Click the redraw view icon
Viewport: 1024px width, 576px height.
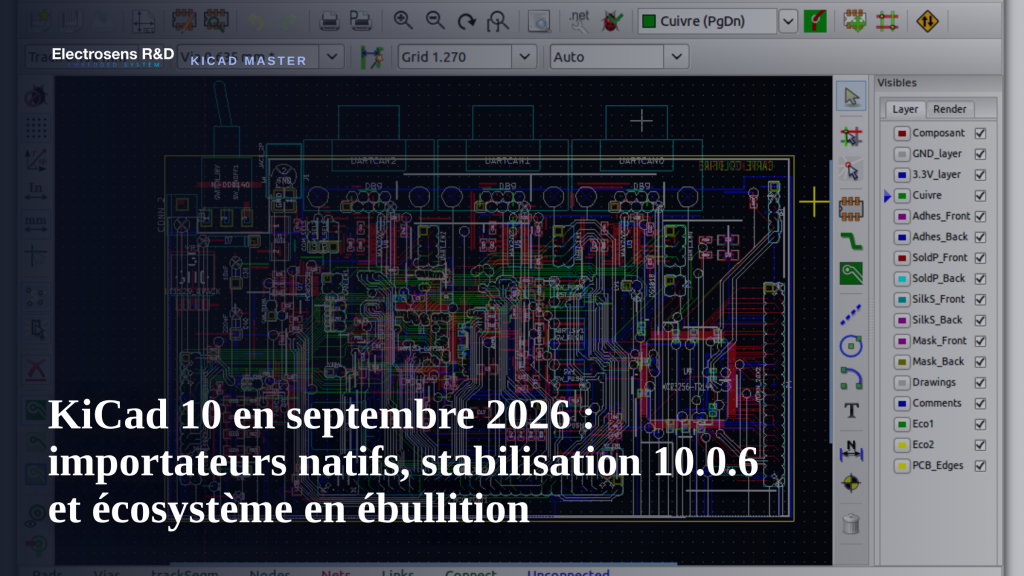point(466,21)
